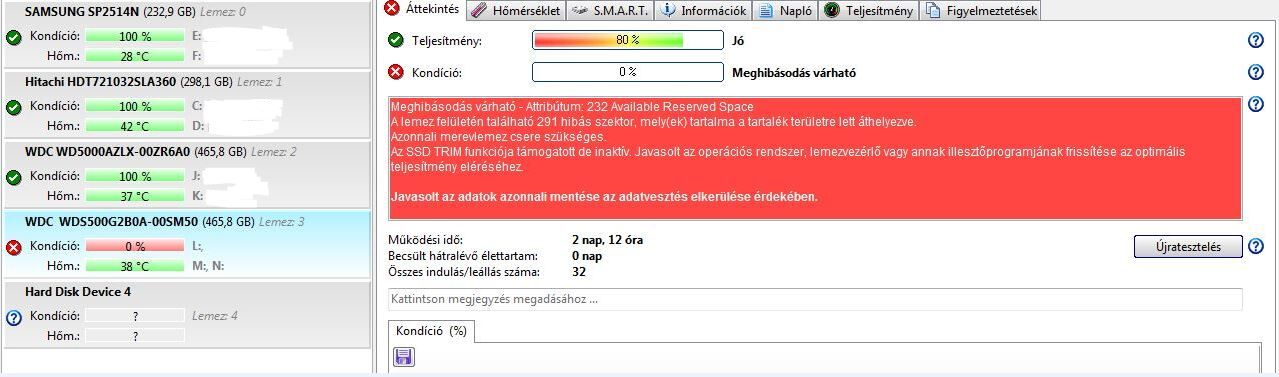Select the WDC WDS500G2B0A-00SM50 disk

(186, 244)
